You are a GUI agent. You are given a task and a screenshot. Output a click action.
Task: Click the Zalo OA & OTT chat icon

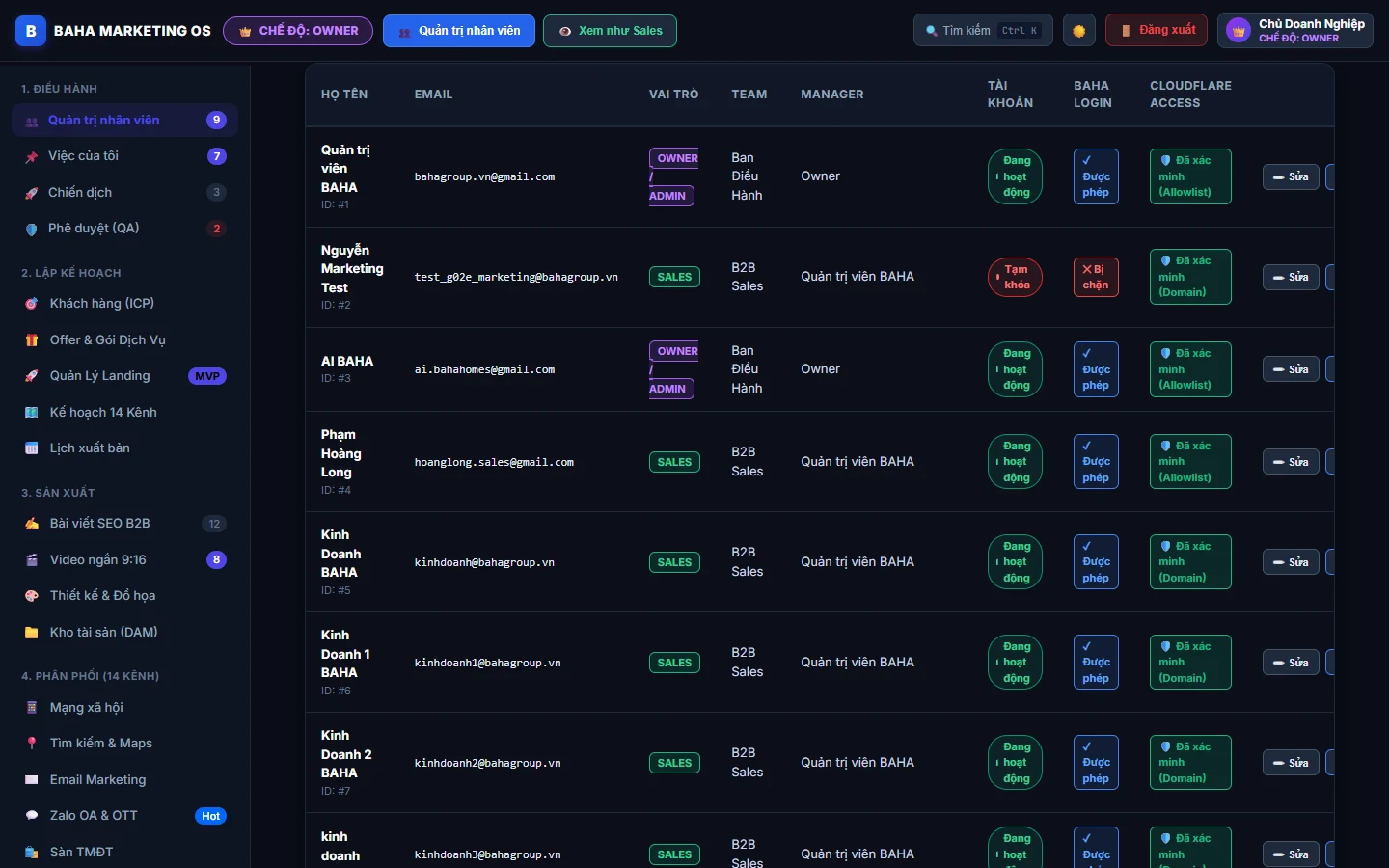pyautogui.click(x=32, y=816)
